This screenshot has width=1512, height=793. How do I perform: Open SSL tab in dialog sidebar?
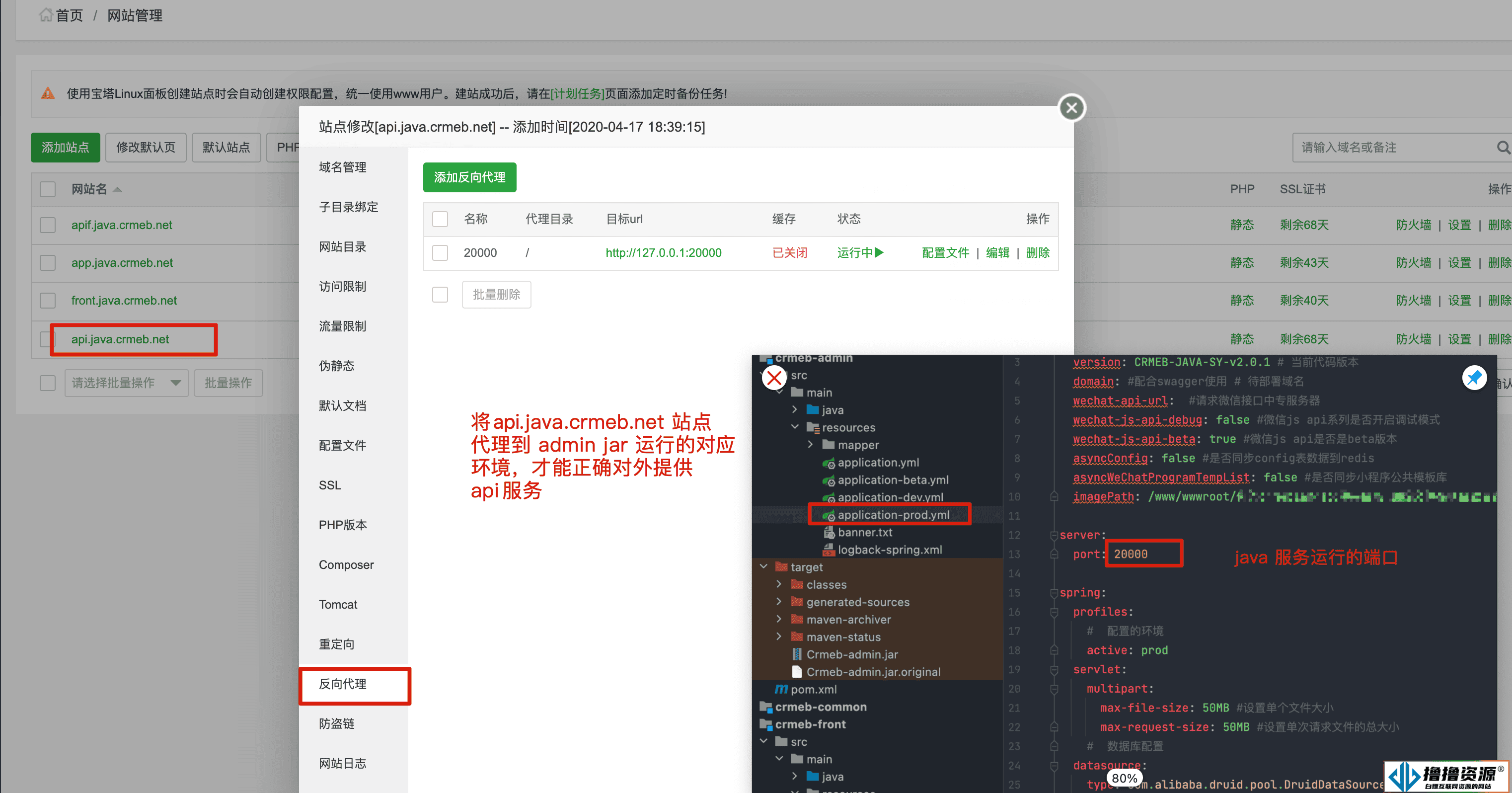pyautogui.click(x=330, y=485)
